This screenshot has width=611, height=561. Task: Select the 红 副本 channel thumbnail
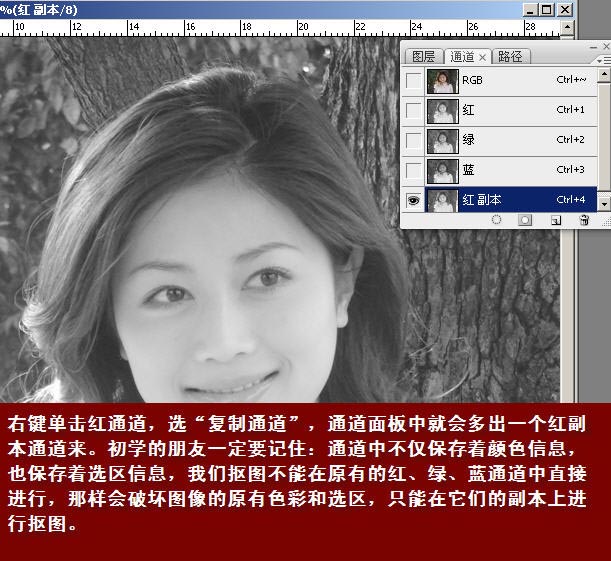point(440,200)
